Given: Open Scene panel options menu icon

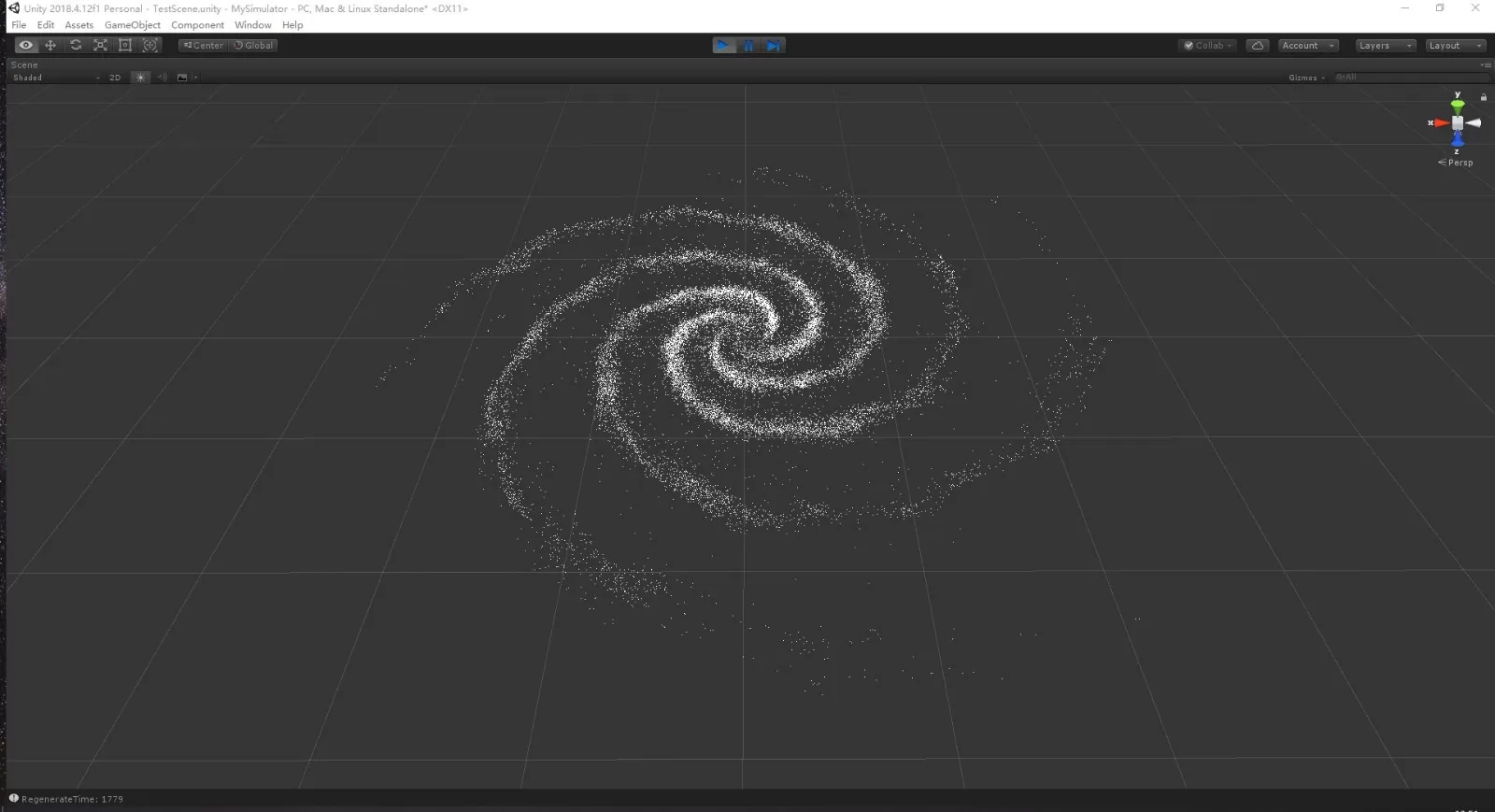Looking at the screenshot, I should click(x=1486, y=64).
